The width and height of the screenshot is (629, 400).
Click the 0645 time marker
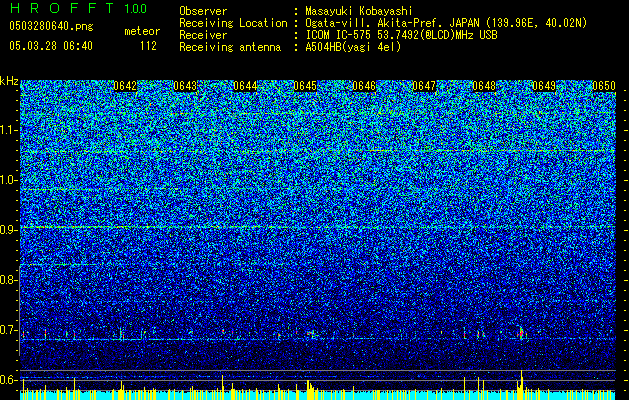305,86
